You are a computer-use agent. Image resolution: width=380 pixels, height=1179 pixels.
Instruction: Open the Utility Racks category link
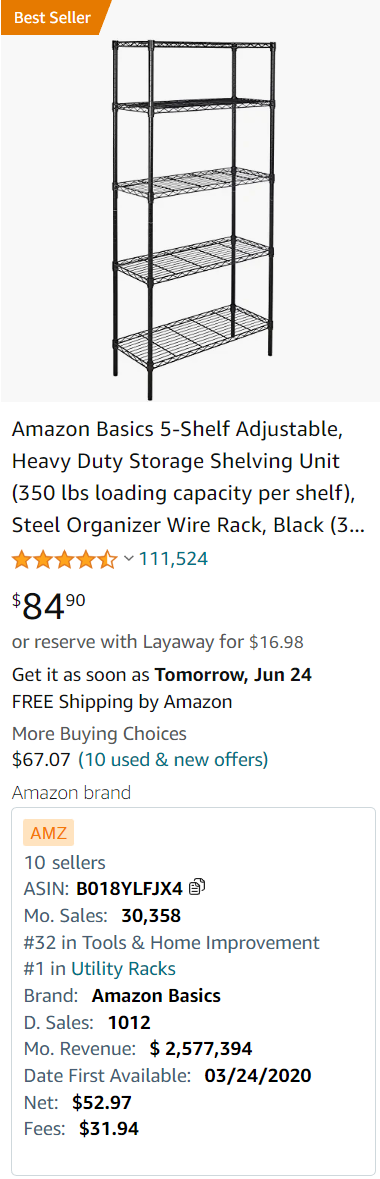(x=123, y=969)
